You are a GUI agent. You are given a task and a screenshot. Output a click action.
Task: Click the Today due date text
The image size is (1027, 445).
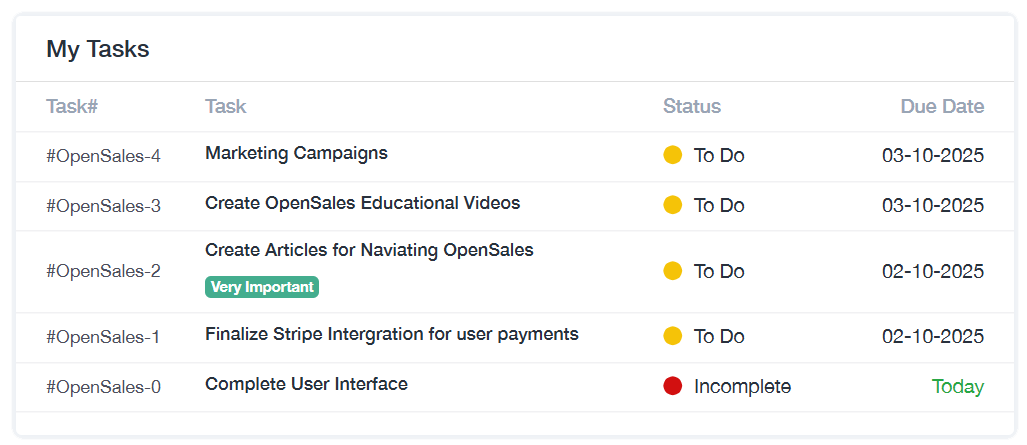click(x=957, y=387)
